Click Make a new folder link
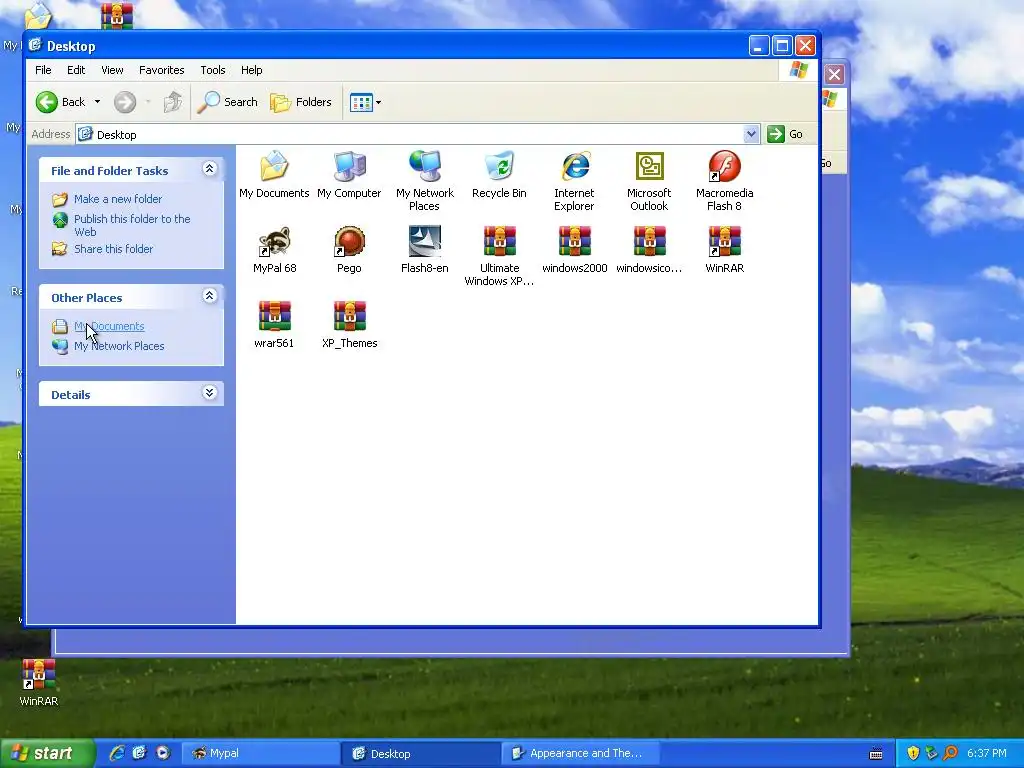1024x768 pixels. click(118, 199)
